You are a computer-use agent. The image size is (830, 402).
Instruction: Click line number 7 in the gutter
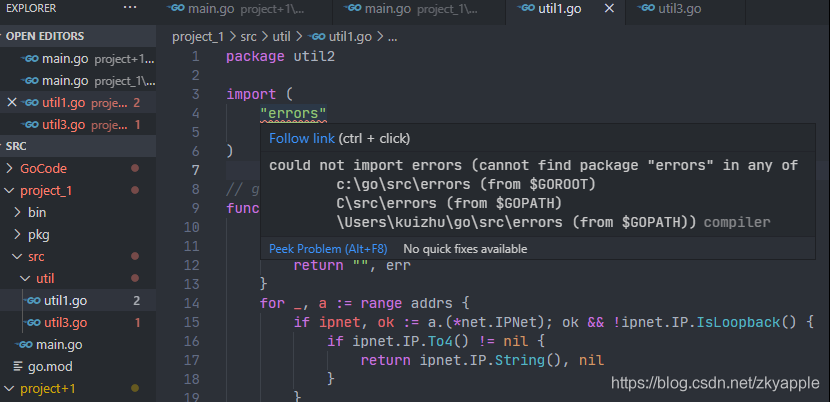tap(196, 170)
